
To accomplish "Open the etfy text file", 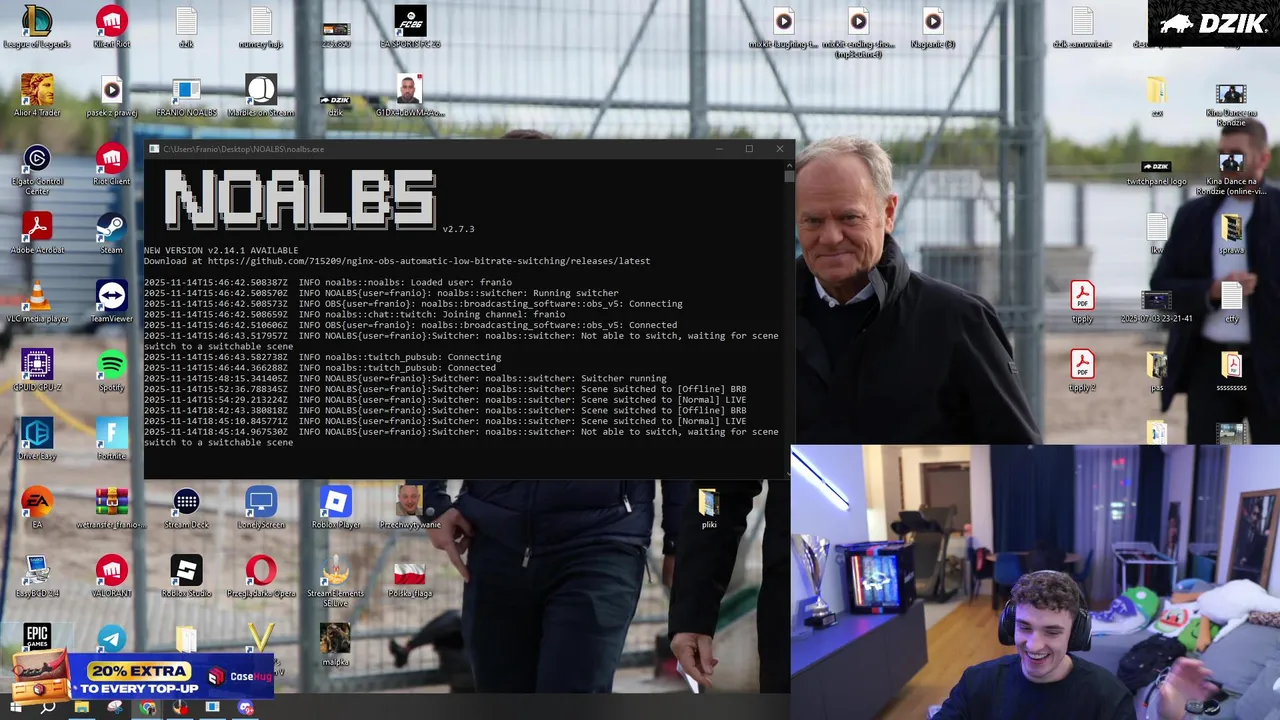I will point(1232,301).
